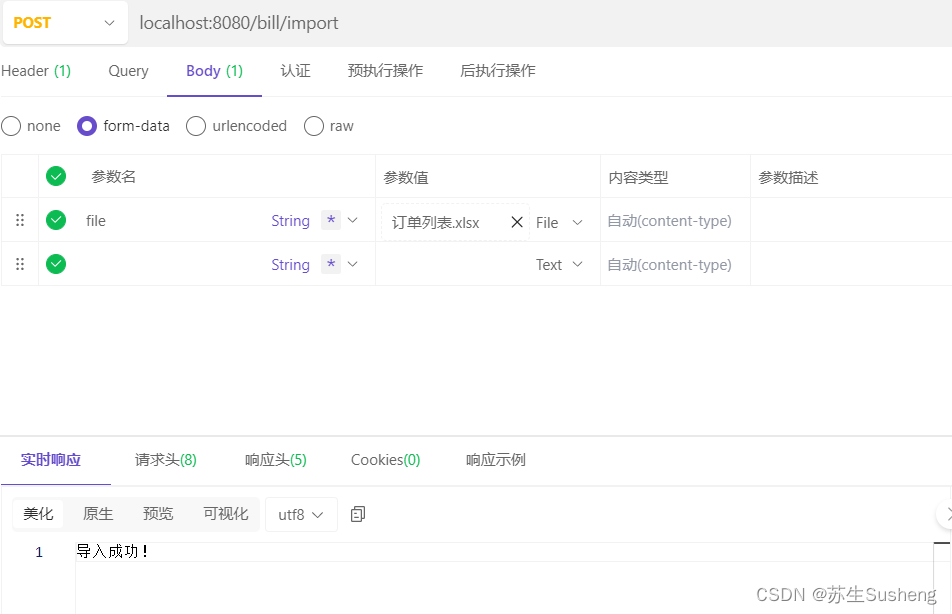This screenshot has width=952, height=614.
Task: Click the String type label in empty row
Action: (x=290, y=265)
